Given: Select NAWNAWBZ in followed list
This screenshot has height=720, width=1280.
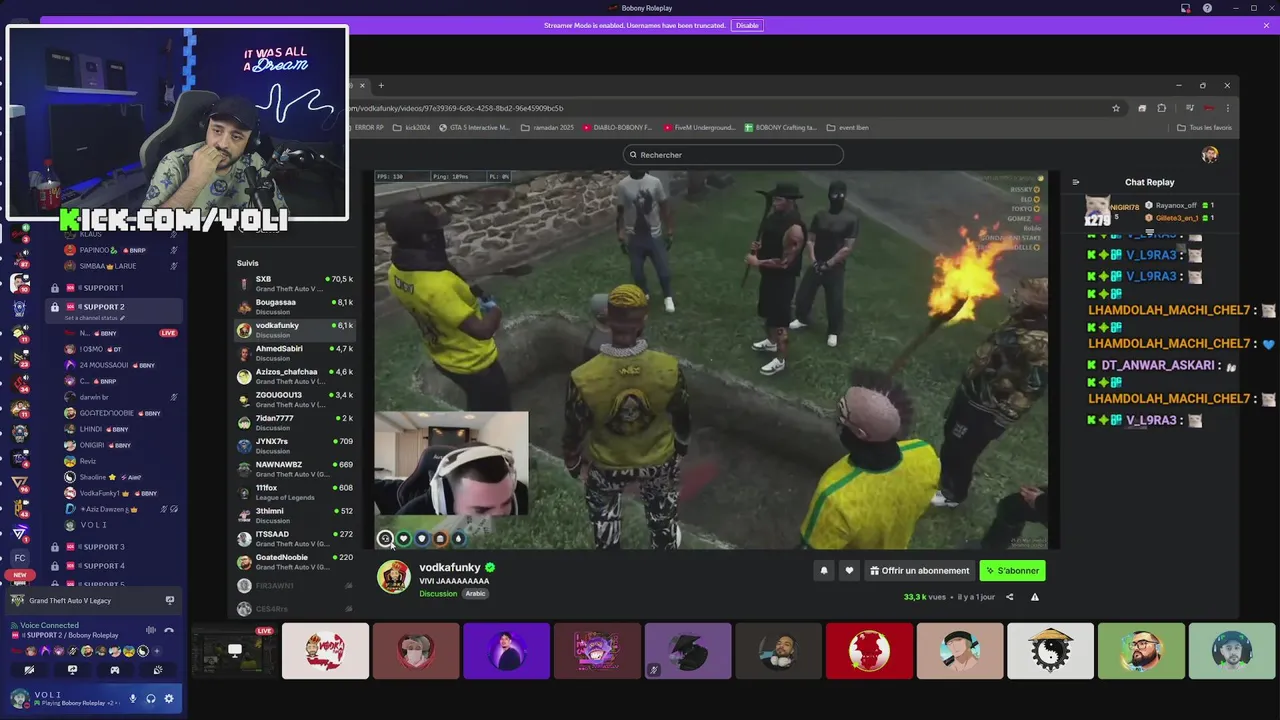Looking at the screenshot, I should (293, 469).
